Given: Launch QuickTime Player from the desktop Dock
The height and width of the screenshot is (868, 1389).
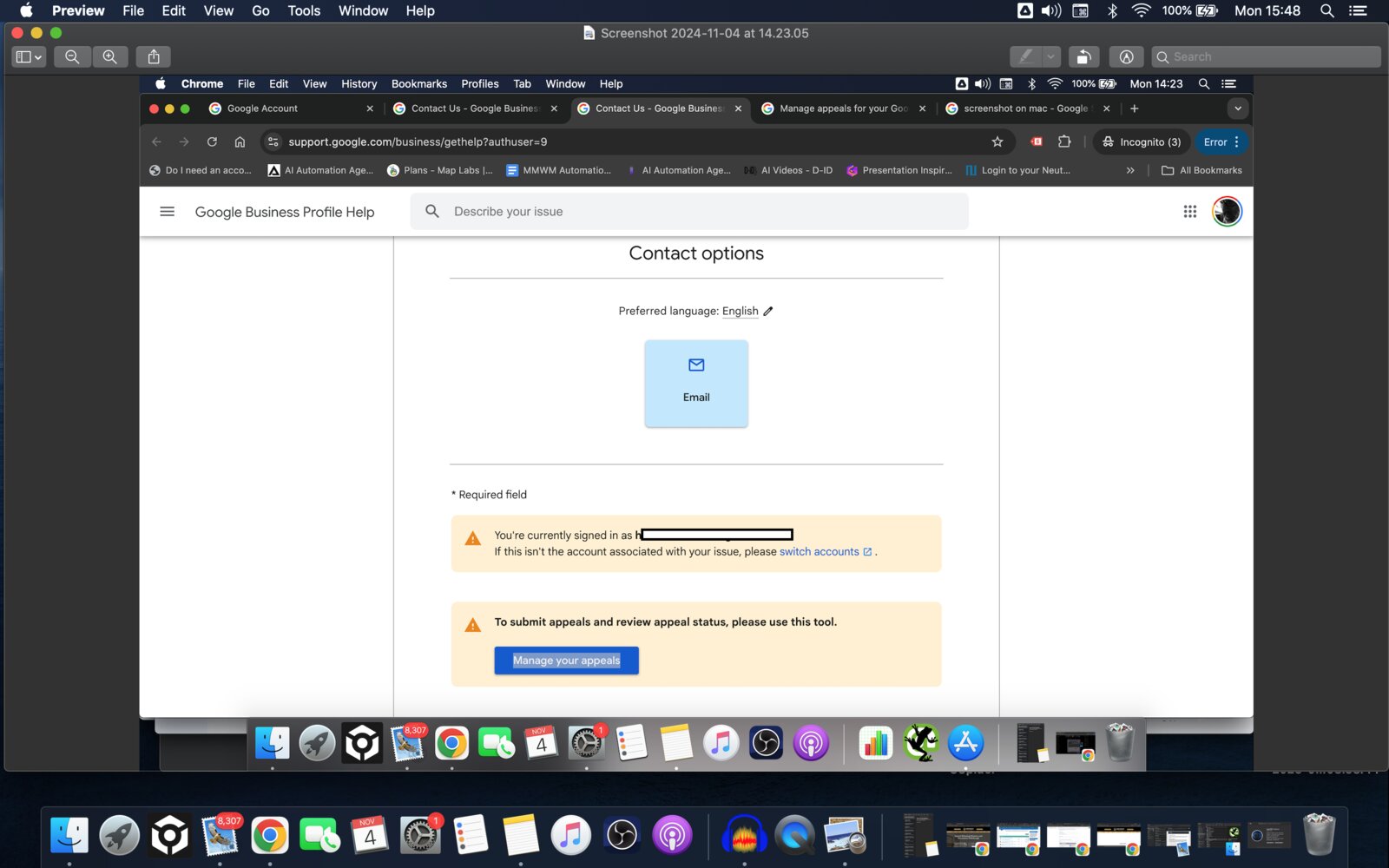Looking at the screenshot, I should (x=794, y=836).
